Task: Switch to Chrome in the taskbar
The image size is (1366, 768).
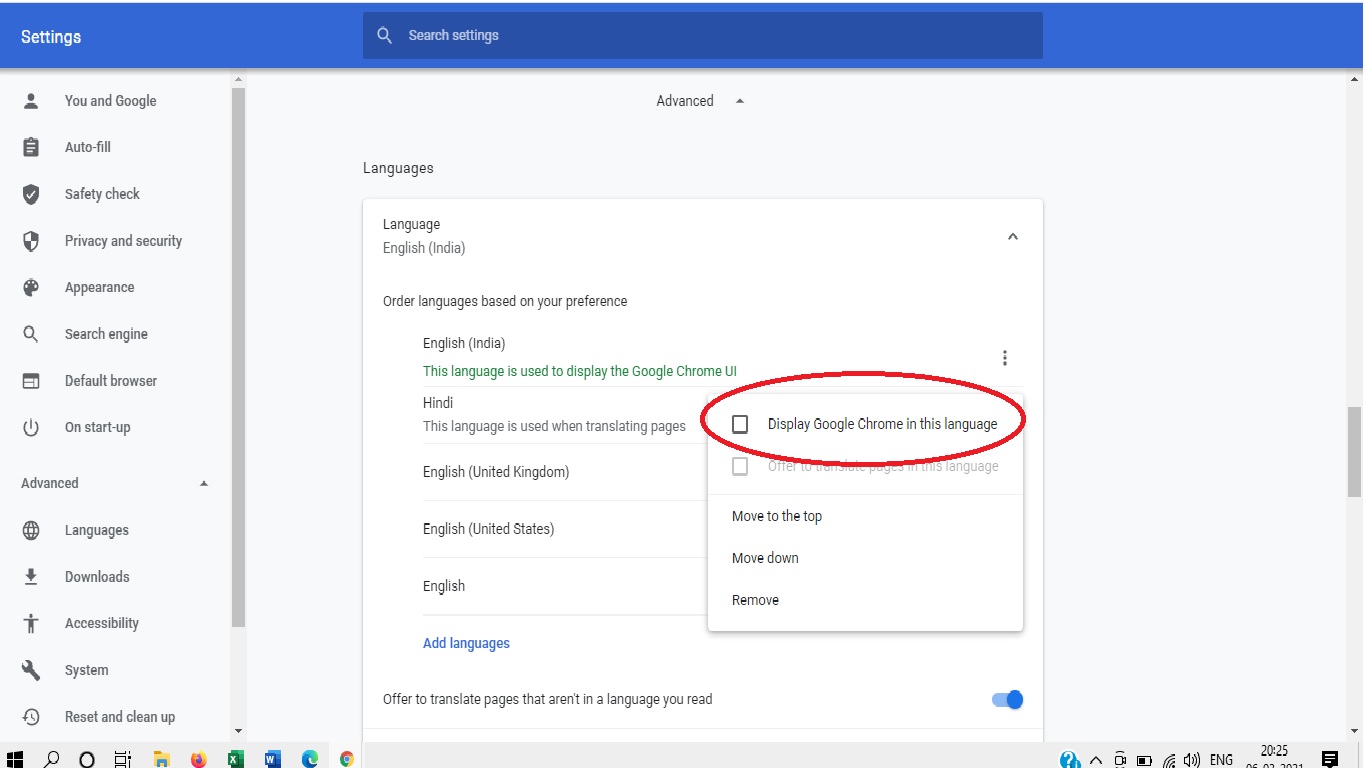Action: click(347, 759)
